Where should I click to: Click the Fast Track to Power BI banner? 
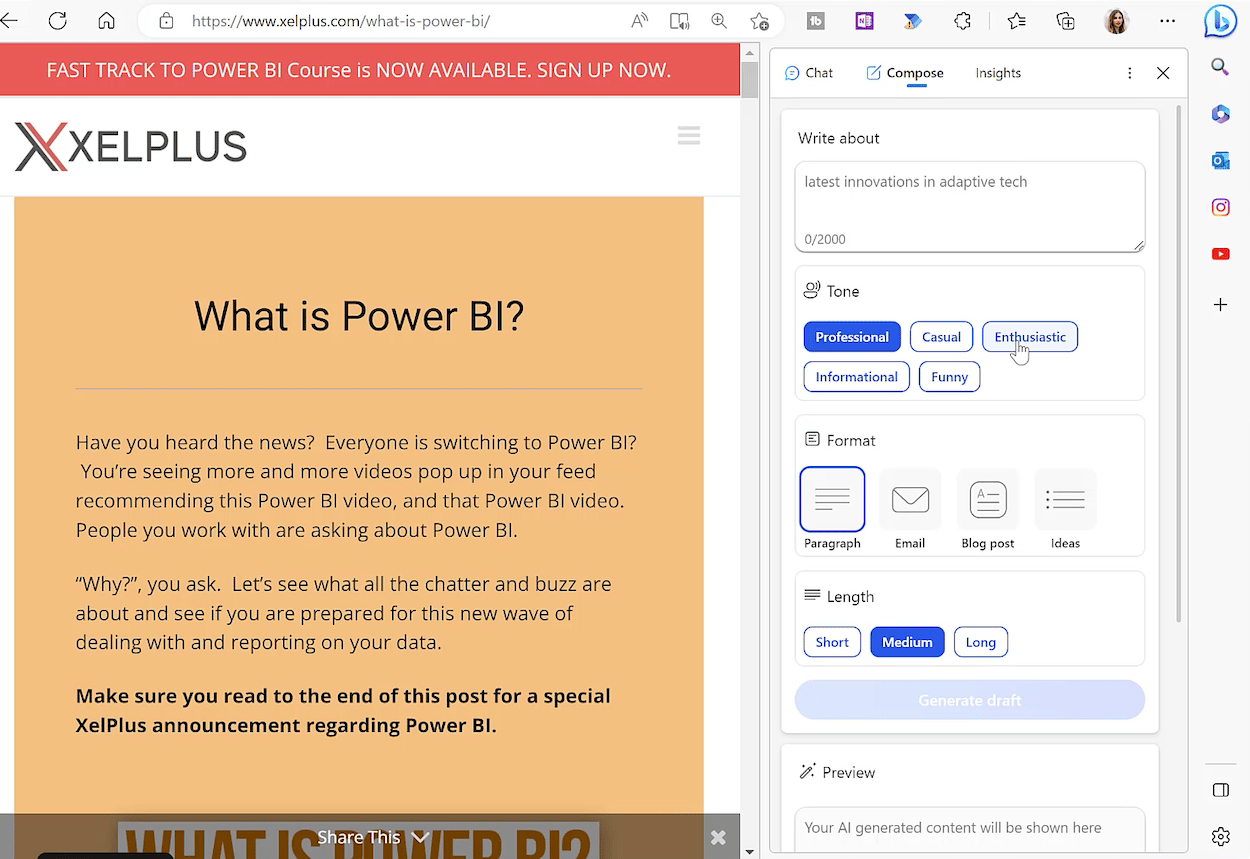(370, 70)
